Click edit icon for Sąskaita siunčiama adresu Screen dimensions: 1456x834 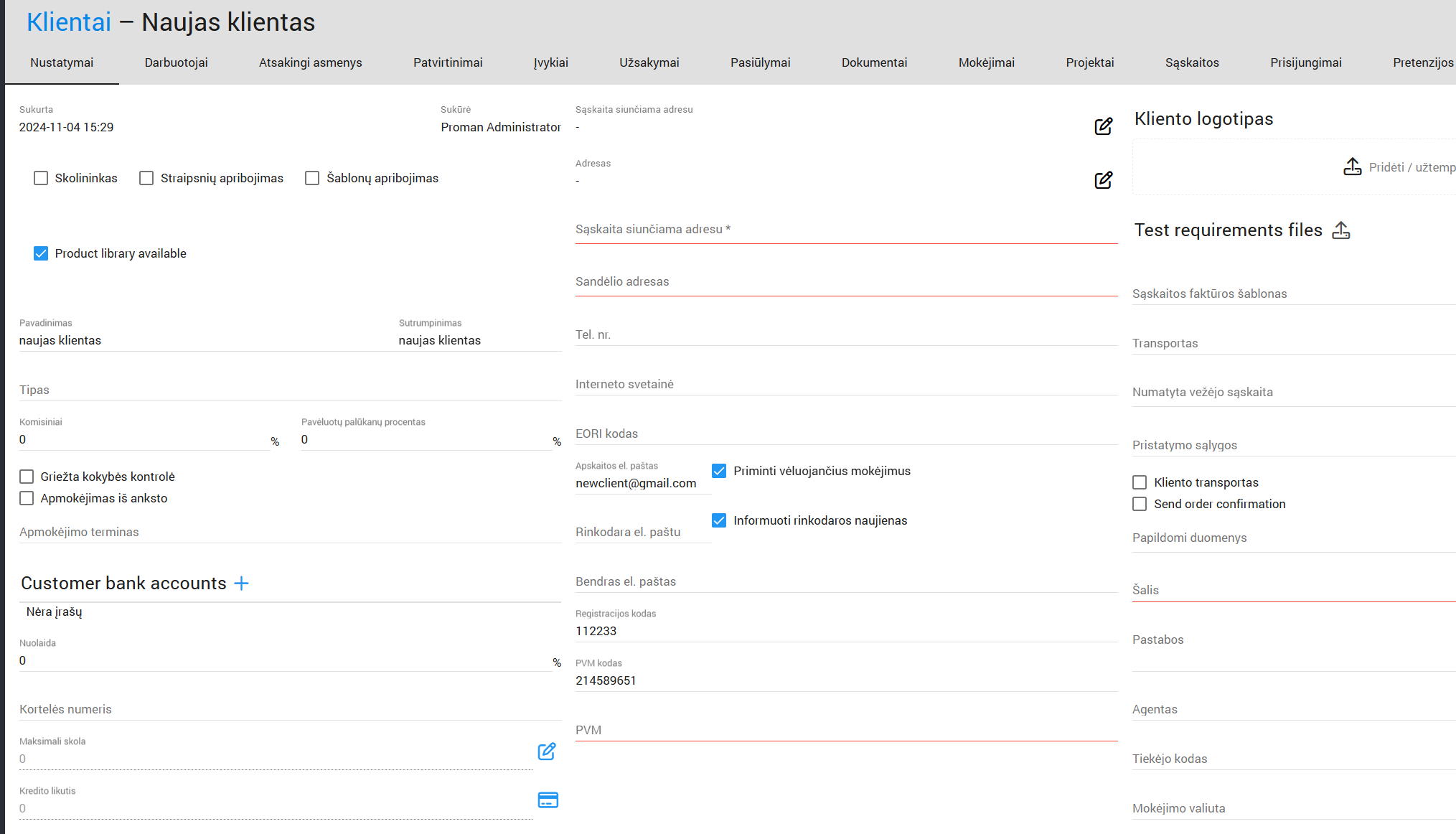click(x=1103, y=126)
